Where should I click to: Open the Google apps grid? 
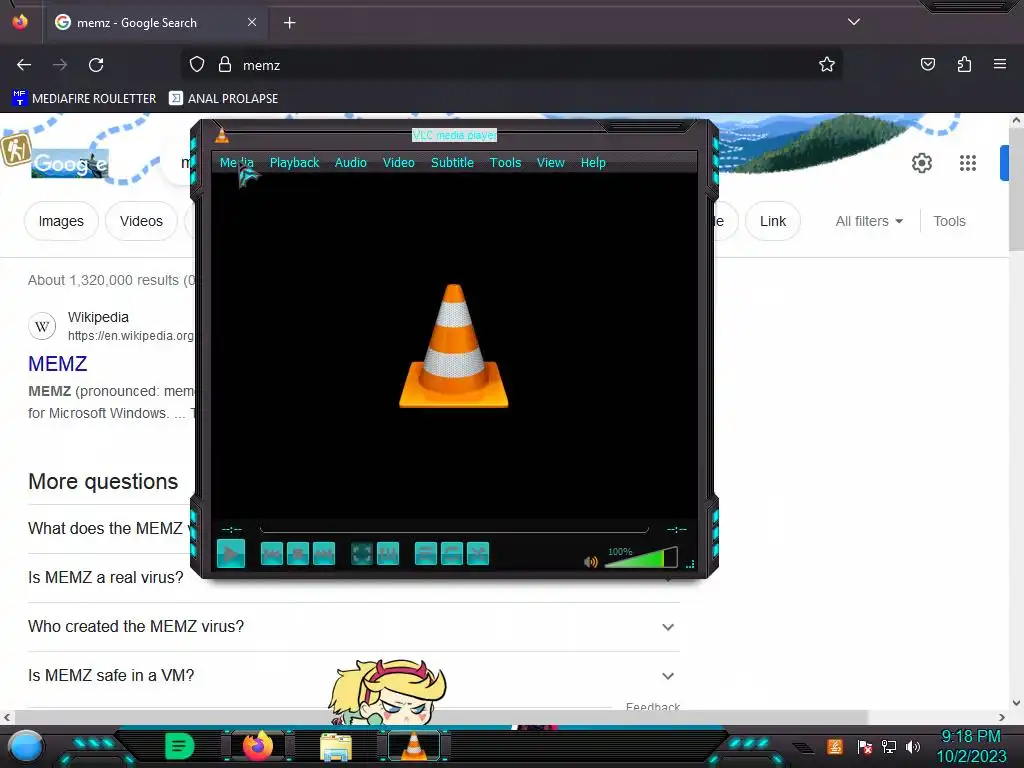[x=967, y=163]
